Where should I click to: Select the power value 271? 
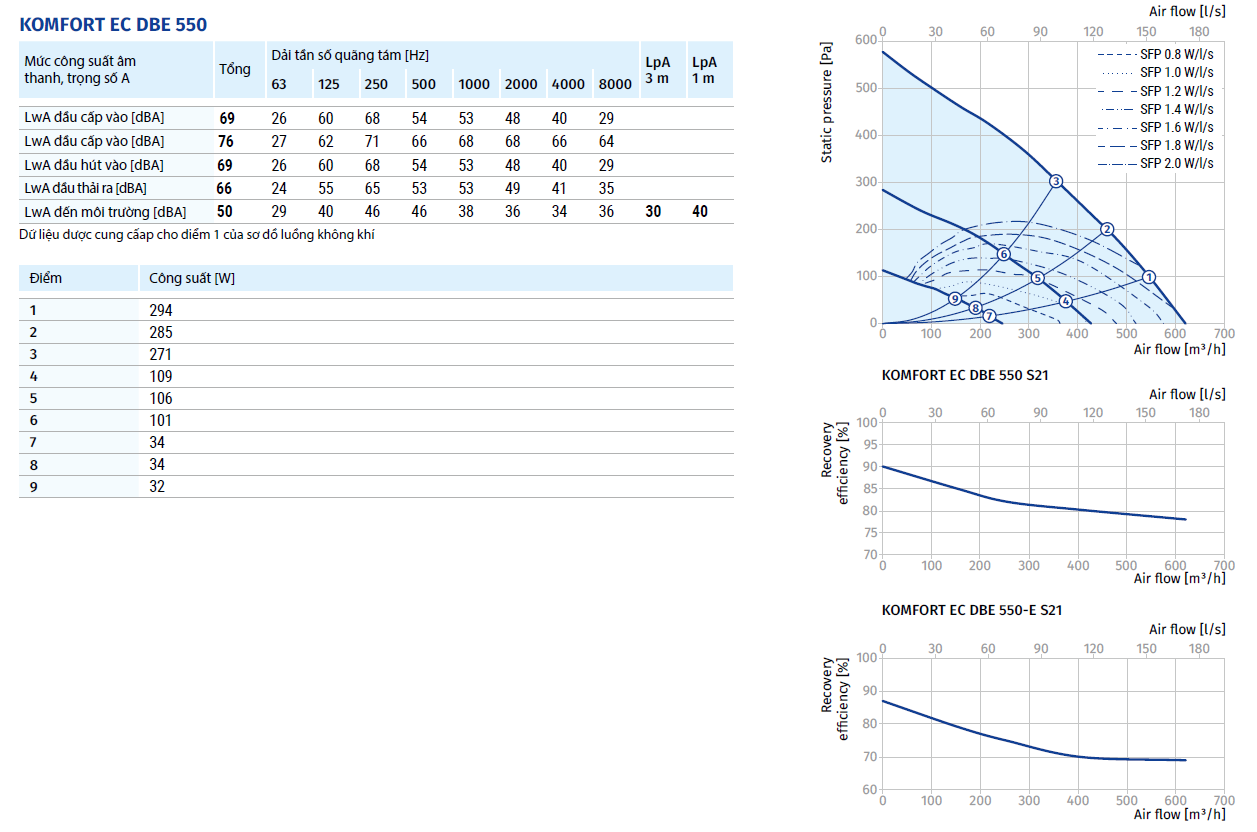(160, 355)
